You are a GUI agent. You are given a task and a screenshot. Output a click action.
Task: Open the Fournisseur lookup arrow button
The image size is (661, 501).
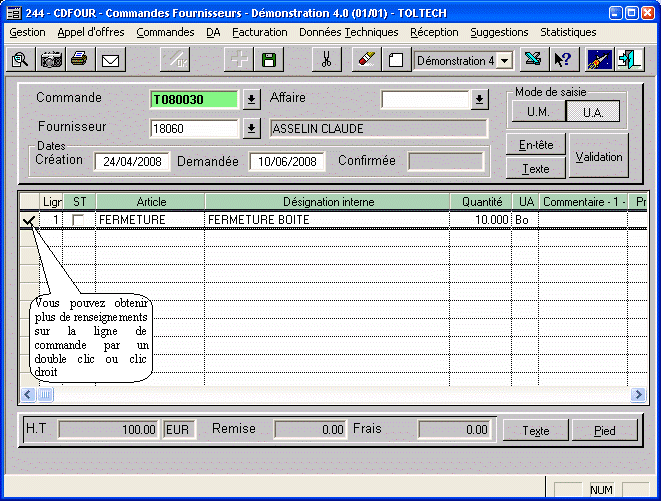point(251,128)
